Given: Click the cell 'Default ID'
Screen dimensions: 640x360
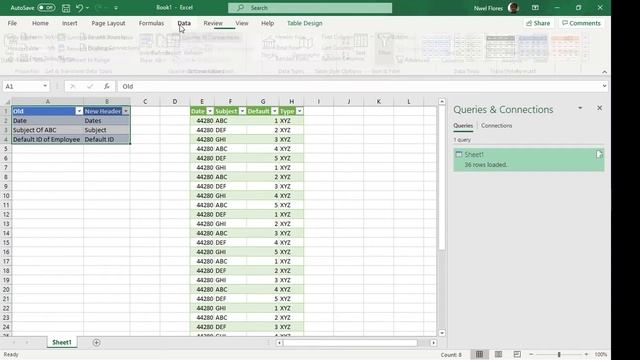Looking at the screenshot, I should coord(107,139).
